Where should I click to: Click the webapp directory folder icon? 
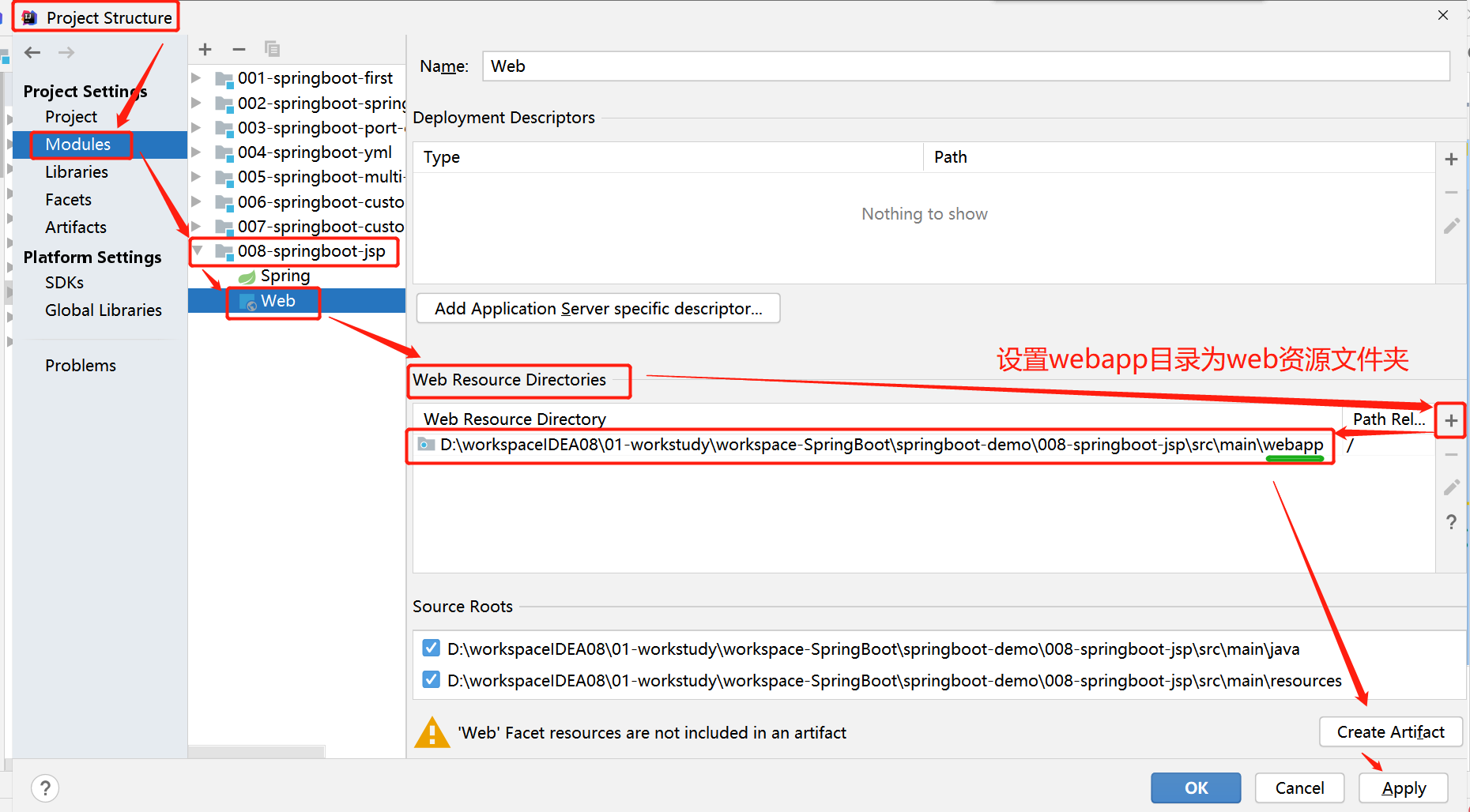coord(427,445)
